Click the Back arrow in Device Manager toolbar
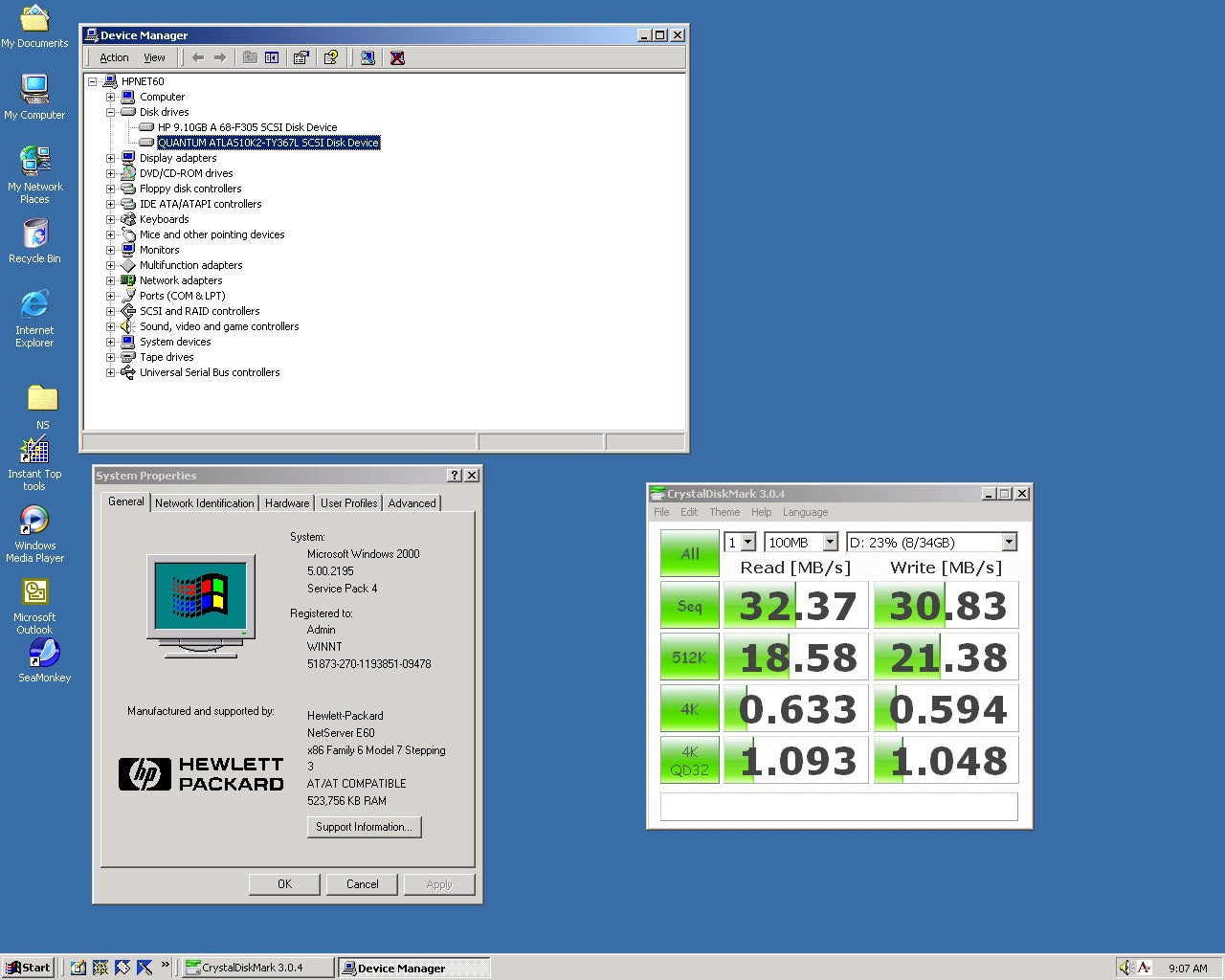The width and height of the screenshot is (1225, 980). [198, 57]
